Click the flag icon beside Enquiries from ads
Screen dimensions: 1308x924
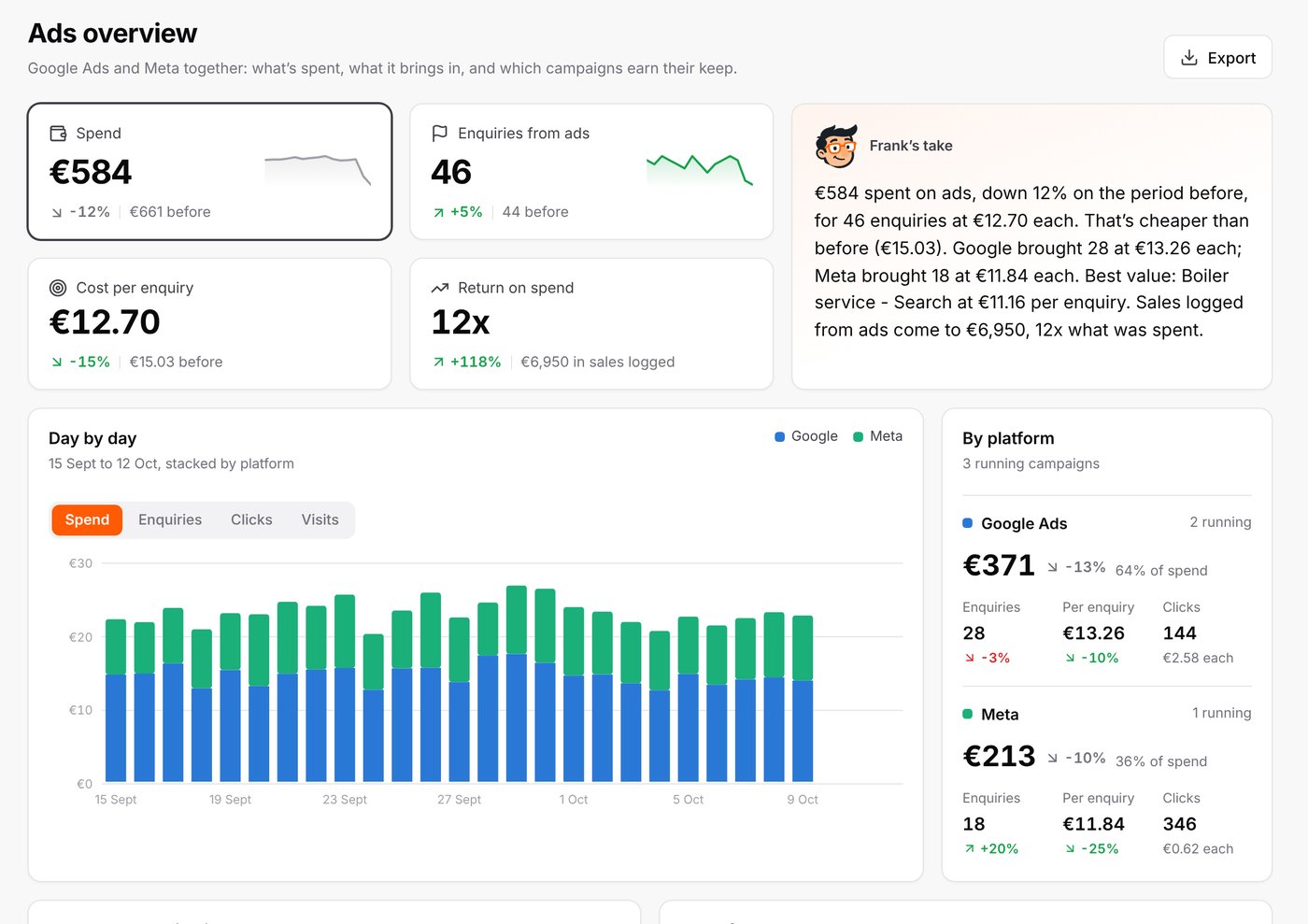click(x=440, y=134)
